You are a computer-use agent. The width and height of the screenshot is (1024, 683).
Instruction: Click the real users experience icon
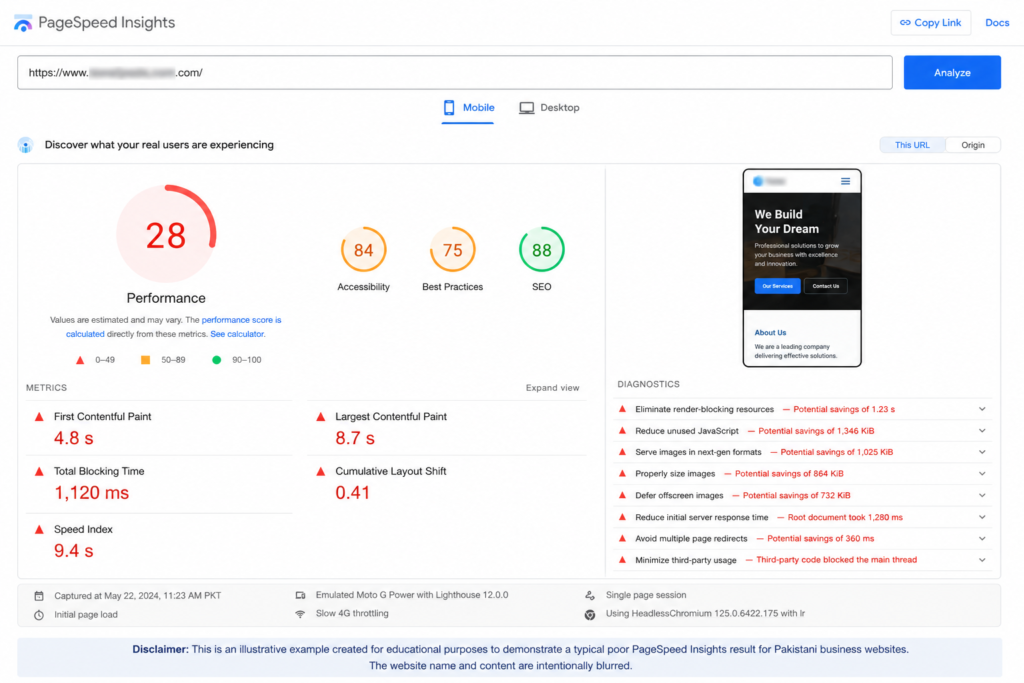click(x=25, y=145)
